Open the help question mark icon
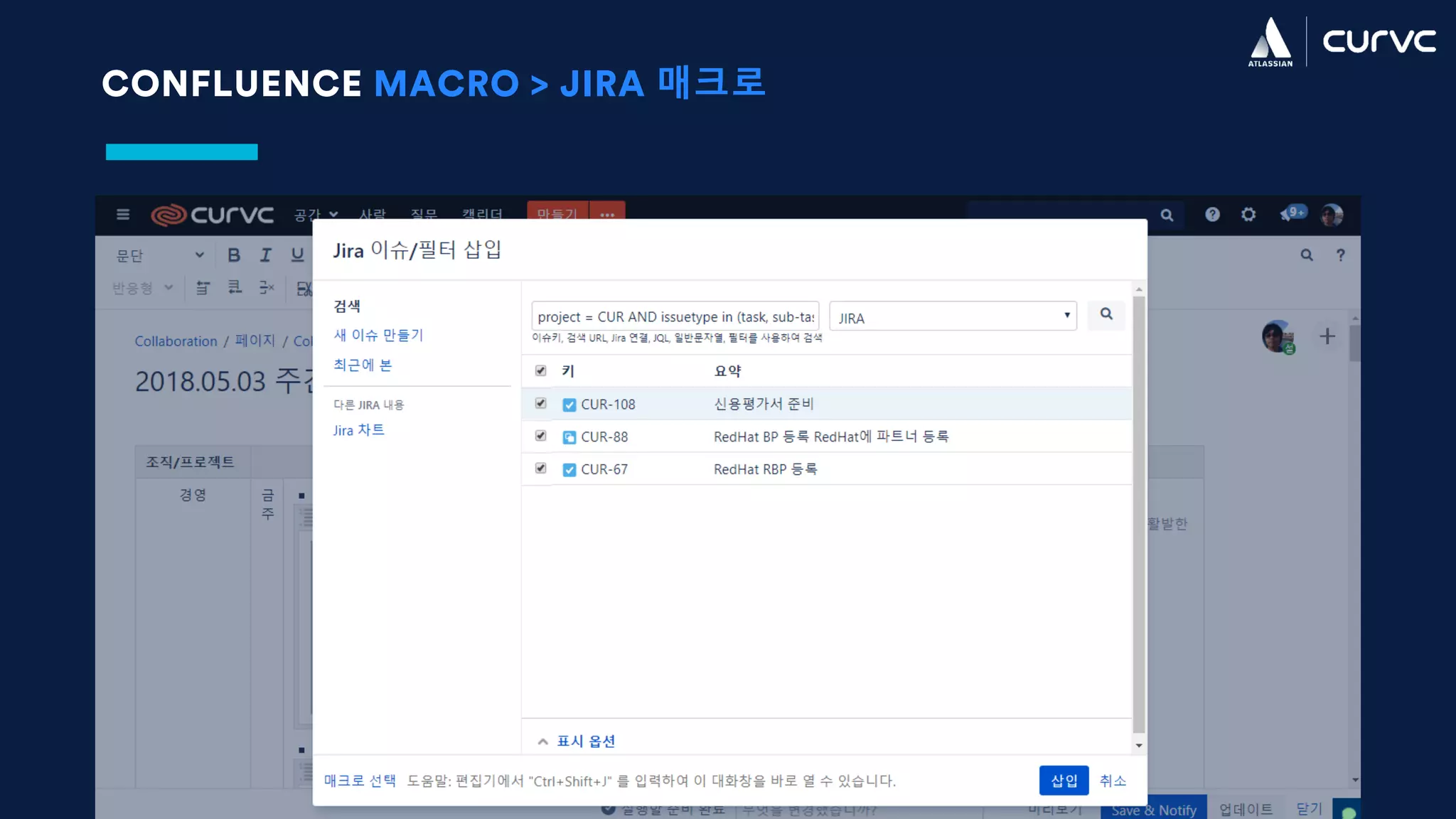1456x819 pixels. [x=1212, y=214]
